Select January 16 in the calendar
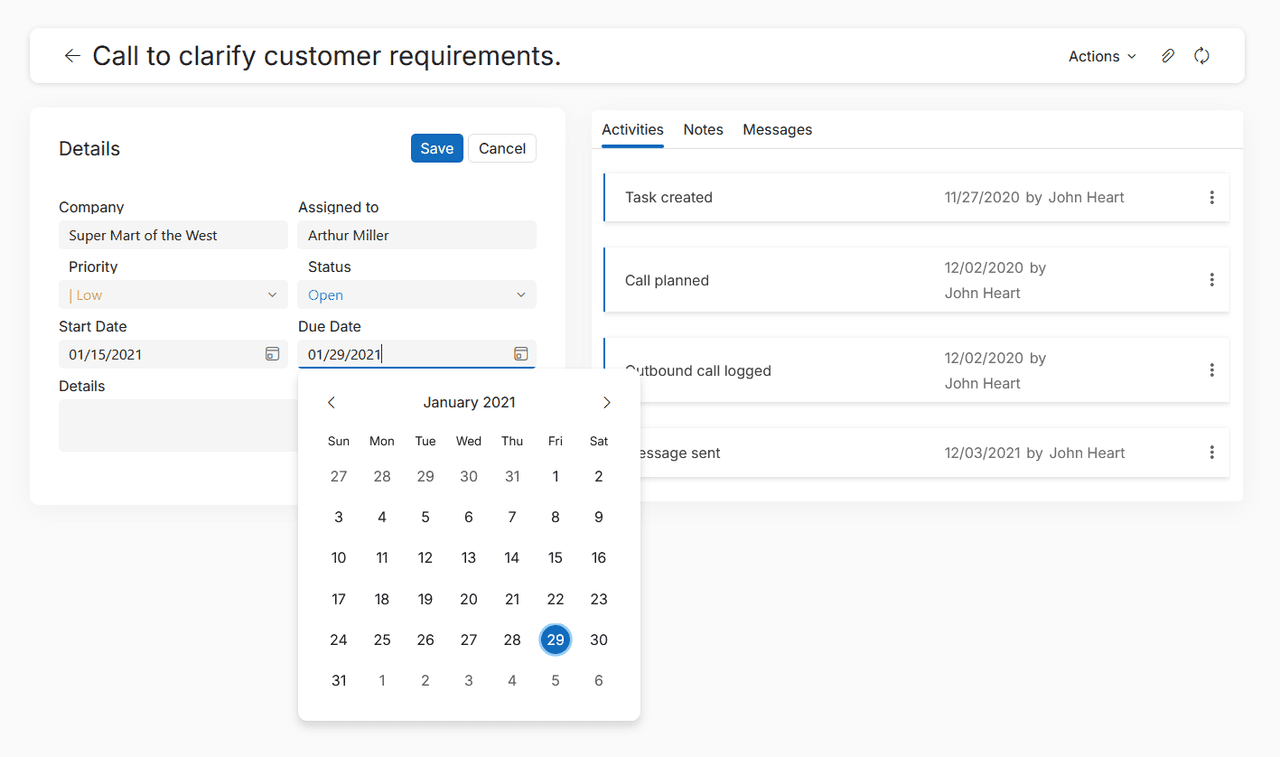 pos(599,558)
